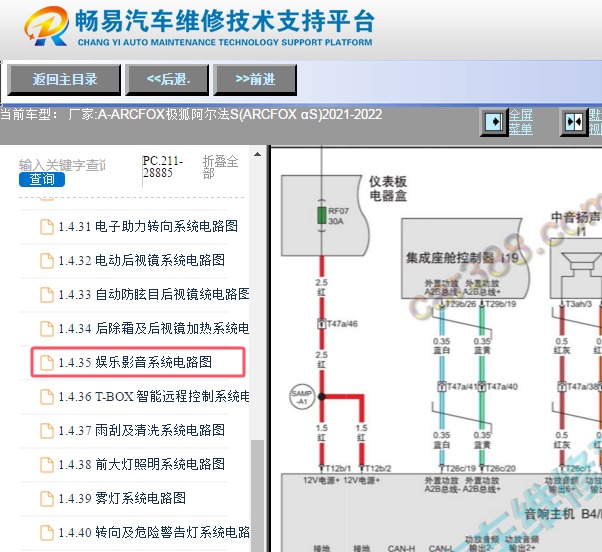Go back with the <<后退 button
The height and width of the screenshot is (552, 602).
pyautogui.click(x=167, y=79)
